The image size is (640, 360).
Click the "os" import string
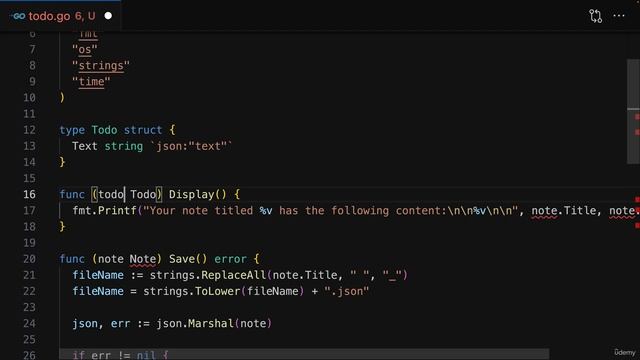(x=85, y=49)
